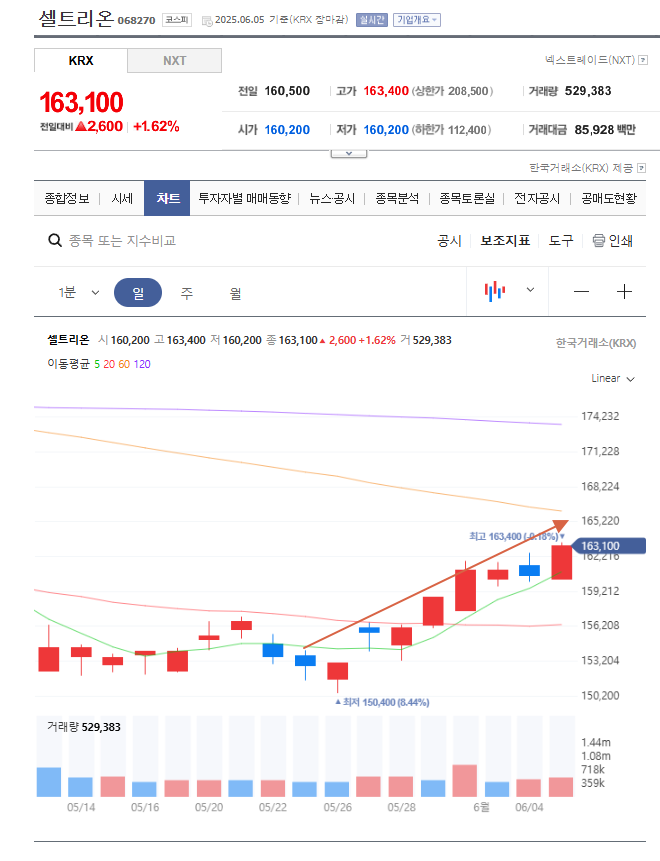Expand the quote details panel chevron
The width and height of the screenshot is (660, 861).
349,154
